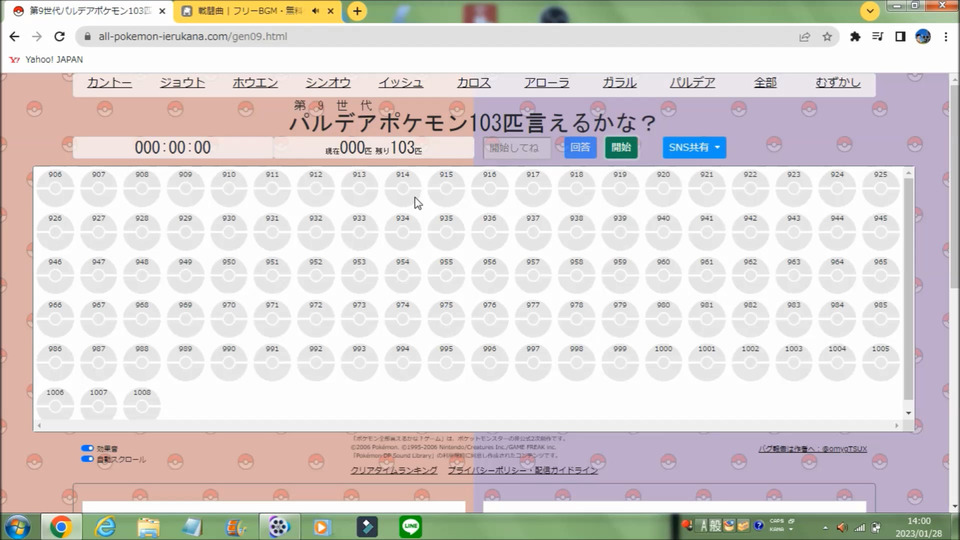Open the クリアタイムランキング link

pos(394,470)
